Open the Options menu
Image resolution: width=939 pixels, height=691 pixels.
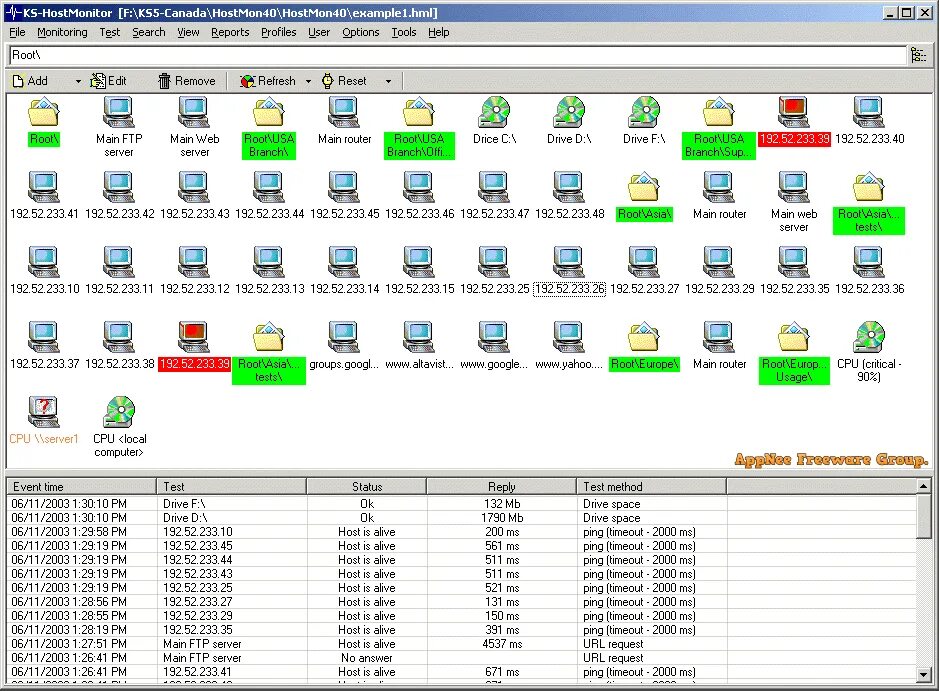coord(361,32)
